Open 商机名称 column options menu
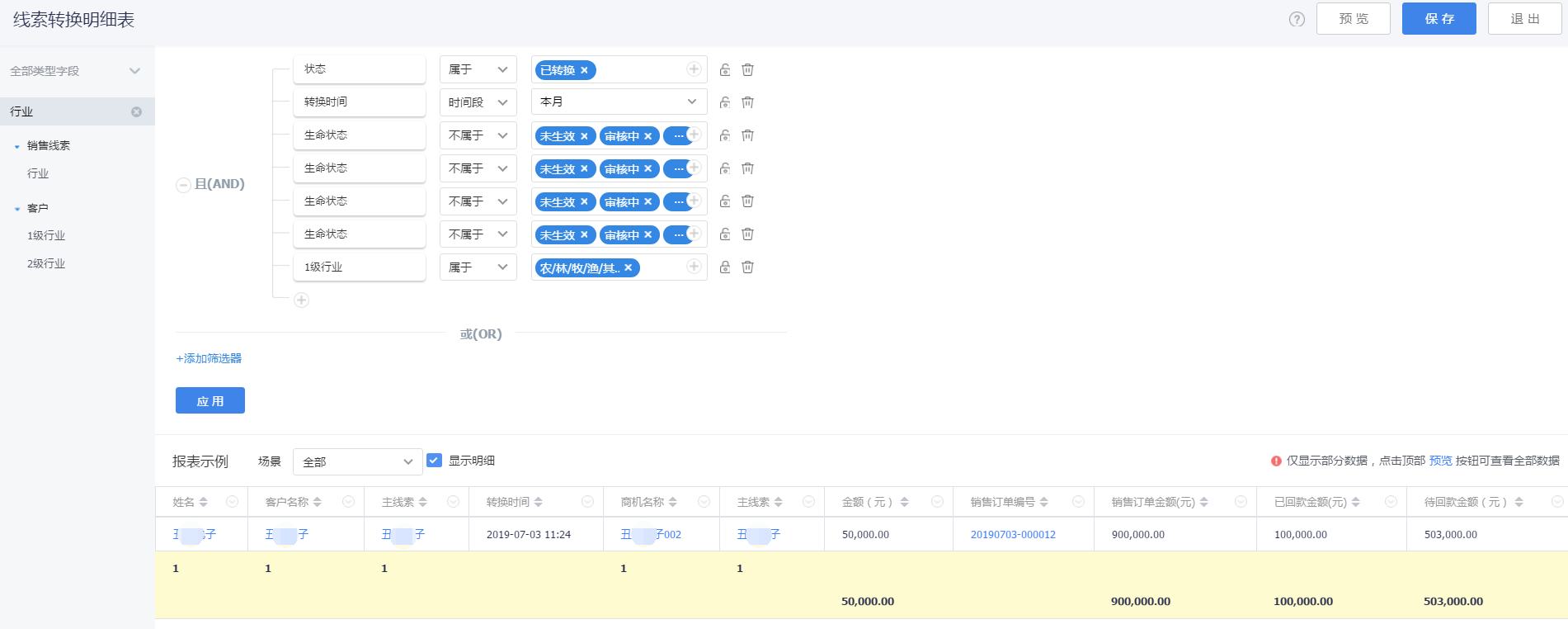Screen dimensions: 1568x629 pyautogui.click(x=704, y=502)
